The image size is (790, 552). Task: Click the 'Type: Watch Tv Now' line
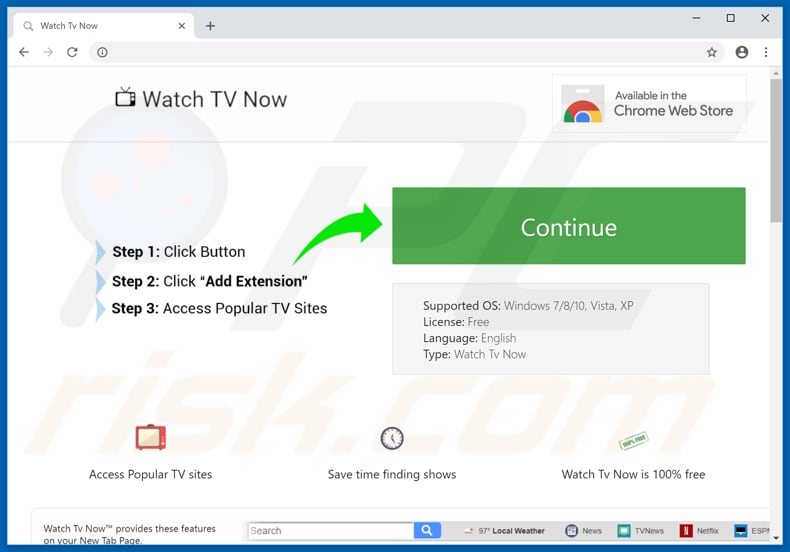click(474, 354)
